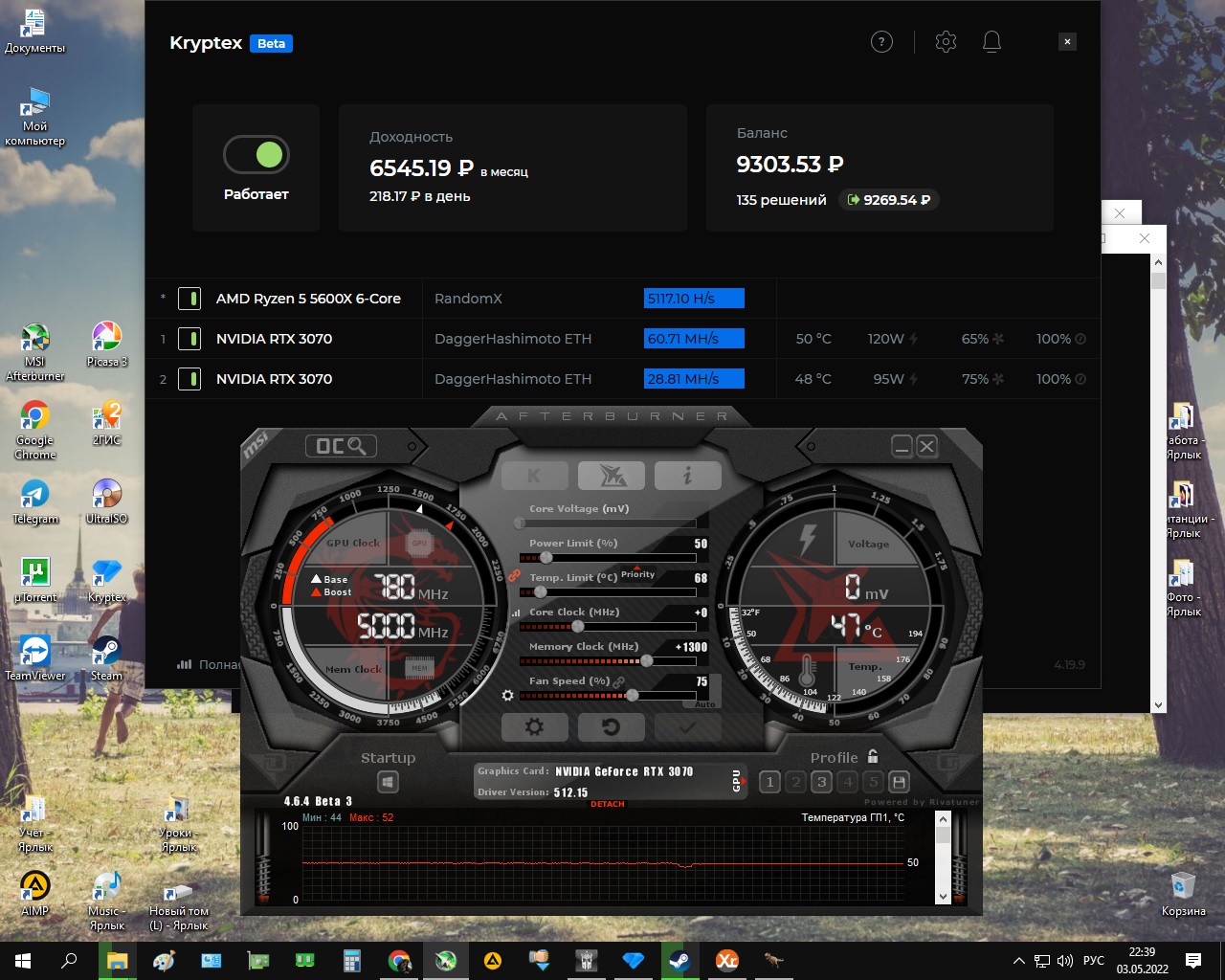Viewport: 1225px width, 980px height.
Task: Click fan icon next to 75%
Action: click(x=998, y=379)
